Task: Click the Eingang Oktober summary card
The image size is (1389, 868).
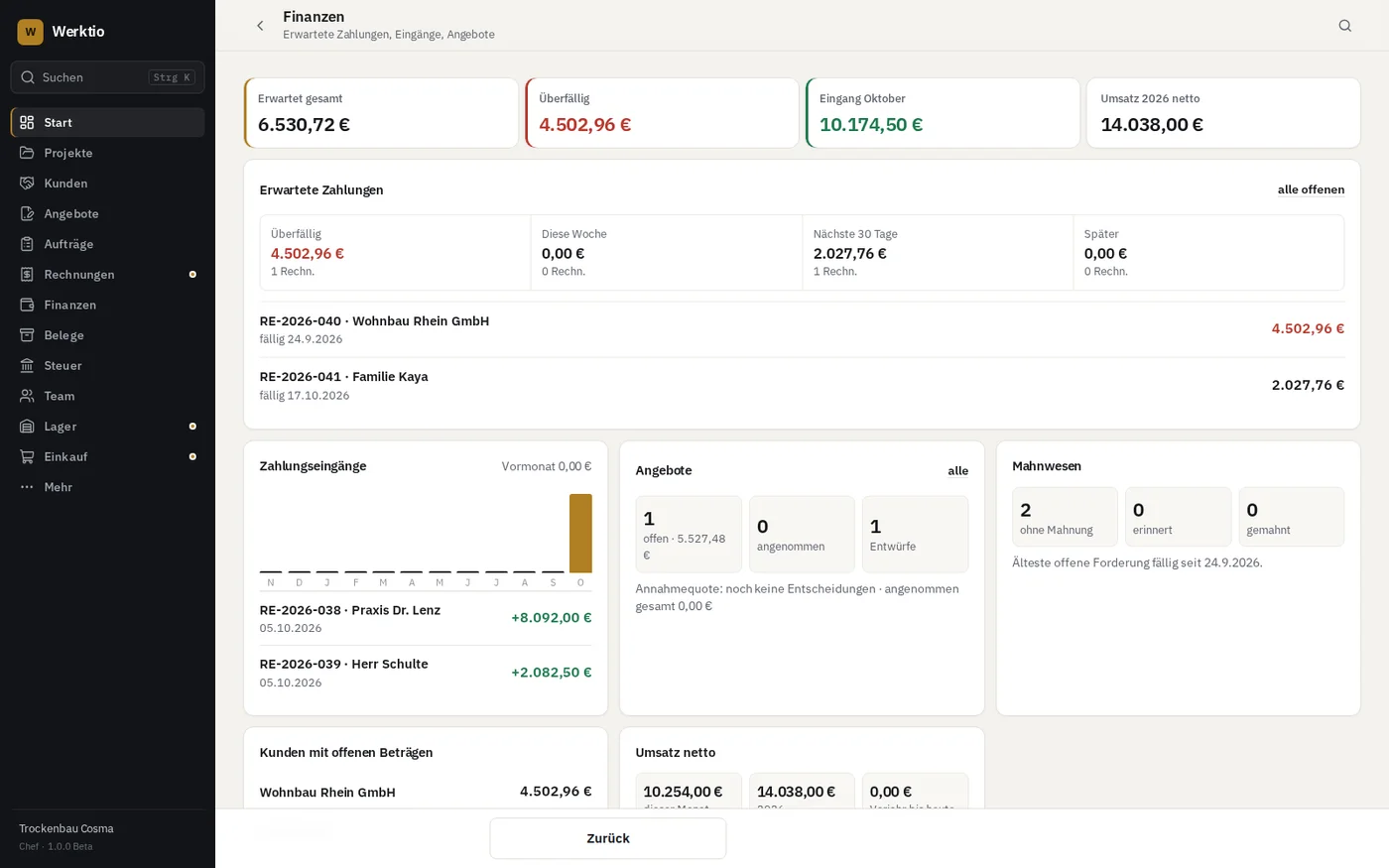Action: [x=943, y=113]
